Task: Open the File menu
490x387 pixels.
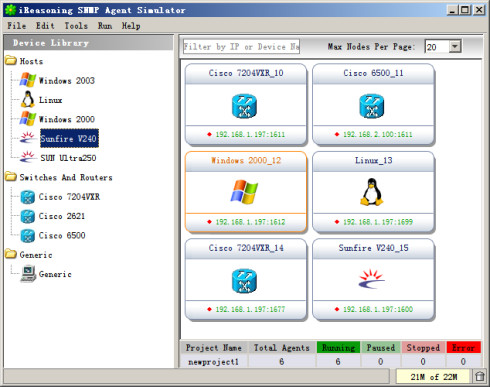Action: coord(17,26)
